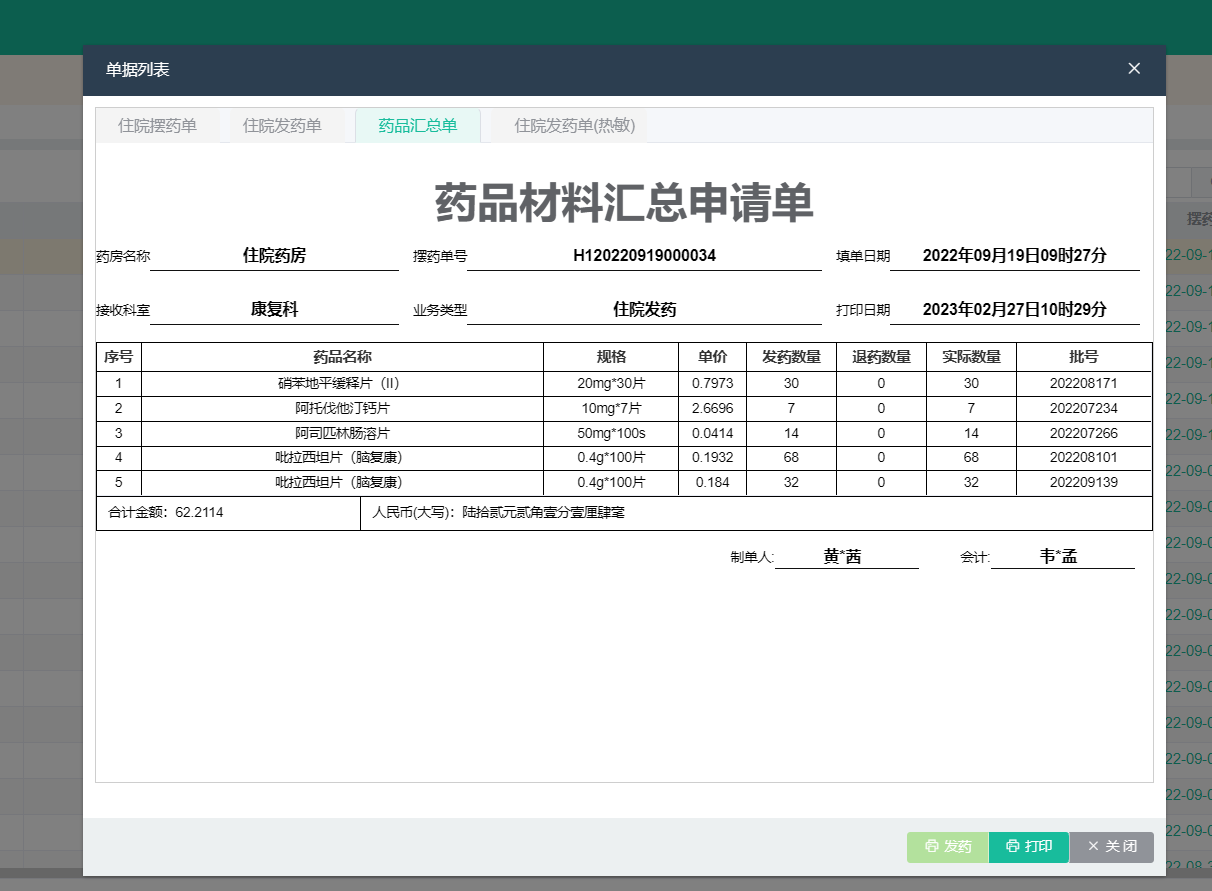
Task: Click the 摆药单号 field label
Action: click(x=440, y=256)
